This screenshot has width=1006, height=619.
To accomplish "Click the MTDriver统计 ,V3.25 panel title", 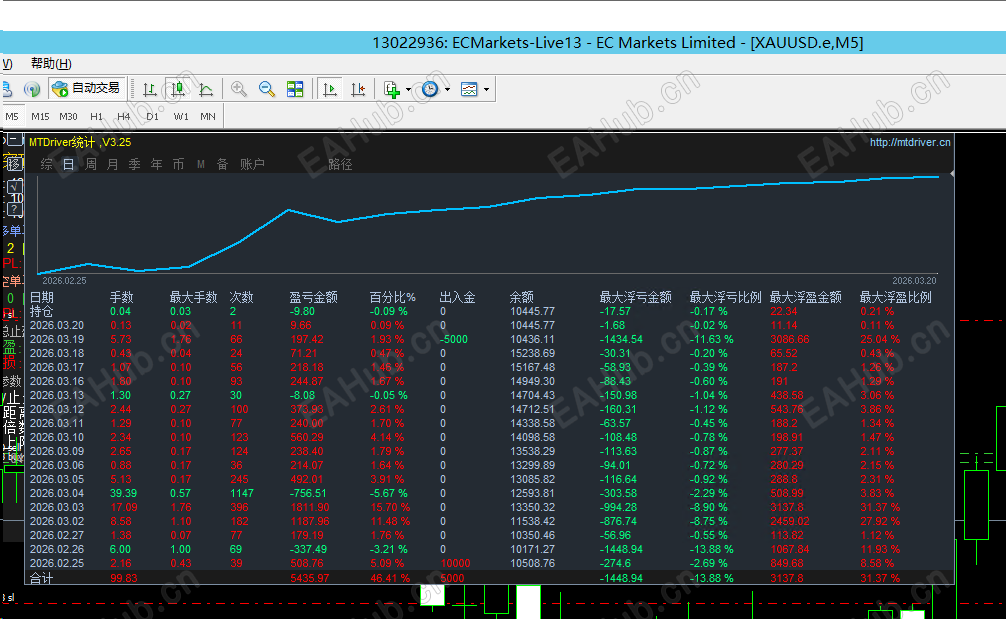I will click(80, 142).
